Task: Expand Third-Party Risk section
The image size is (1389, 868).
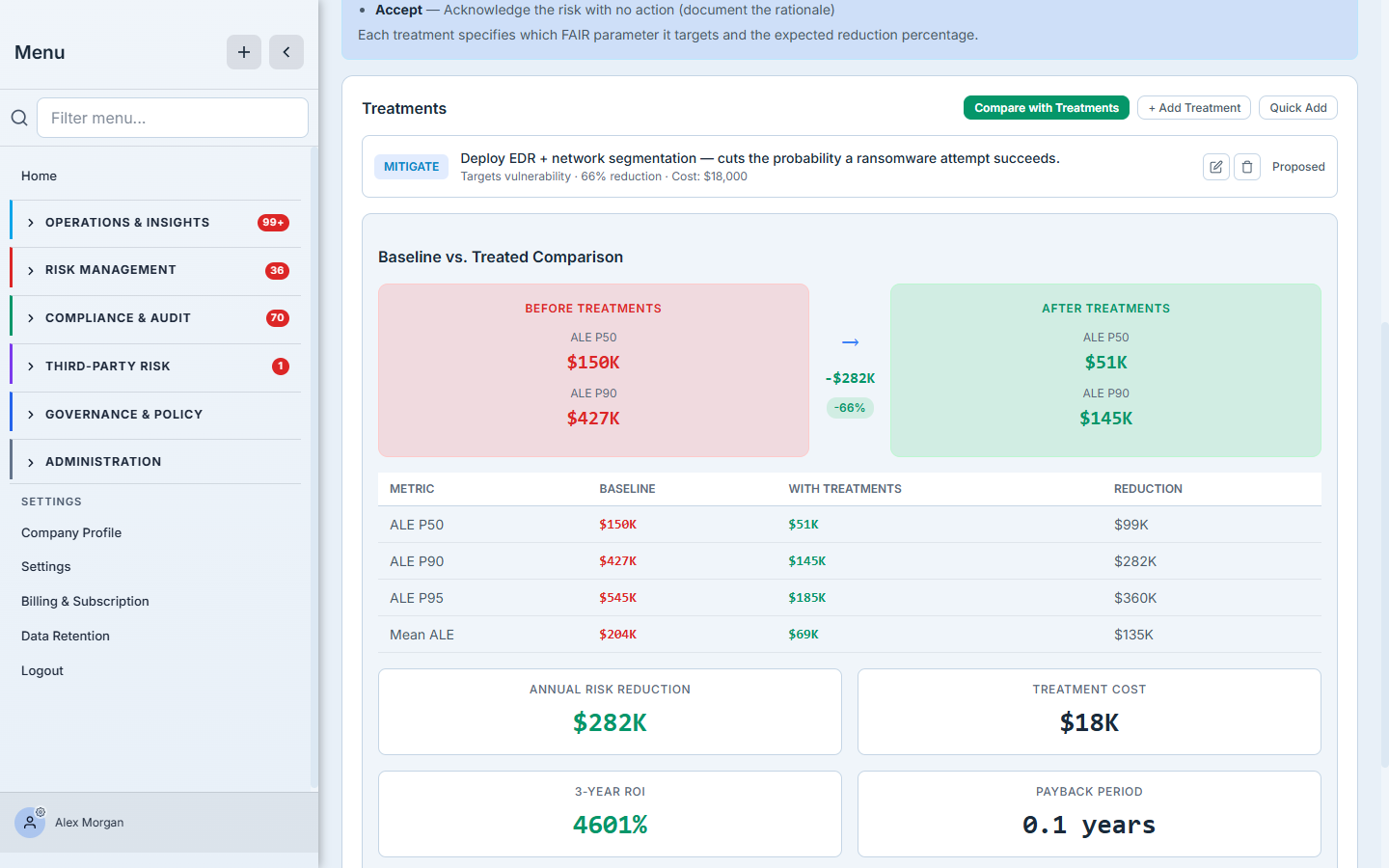Action: [155, 366]
